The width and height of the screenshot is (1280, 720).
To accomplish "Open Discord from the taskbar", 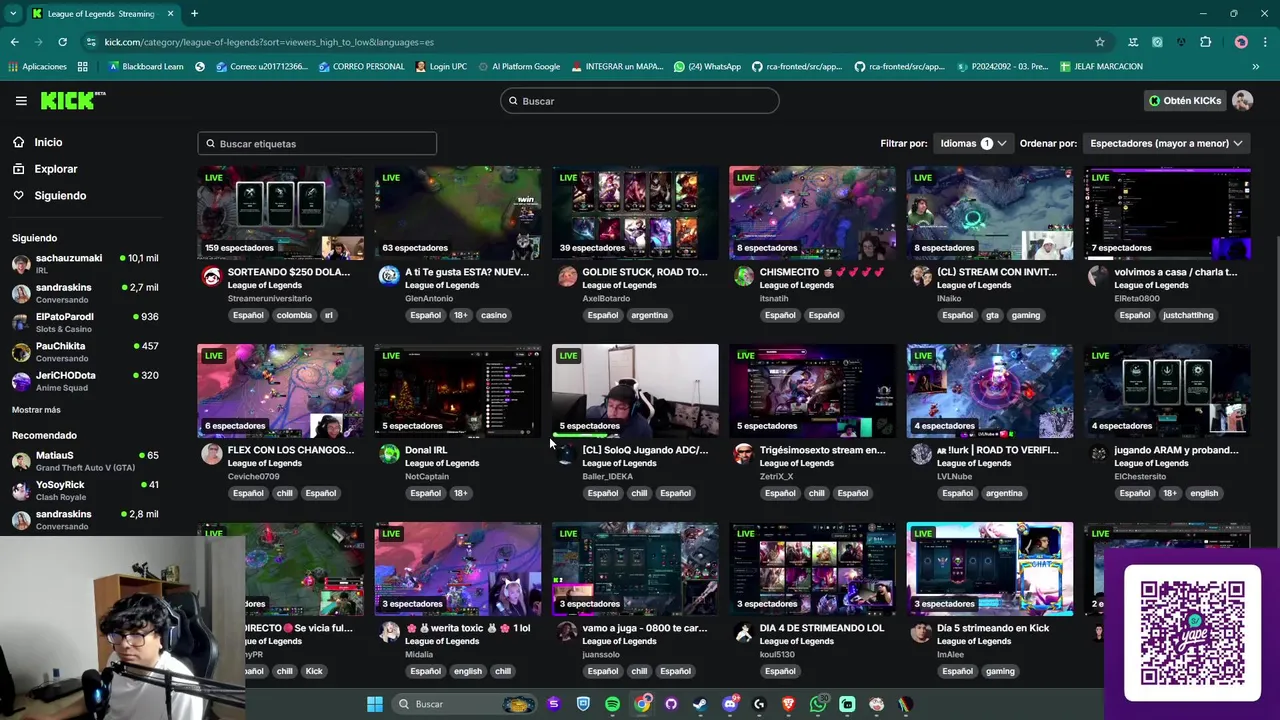I will pos(730,704).
